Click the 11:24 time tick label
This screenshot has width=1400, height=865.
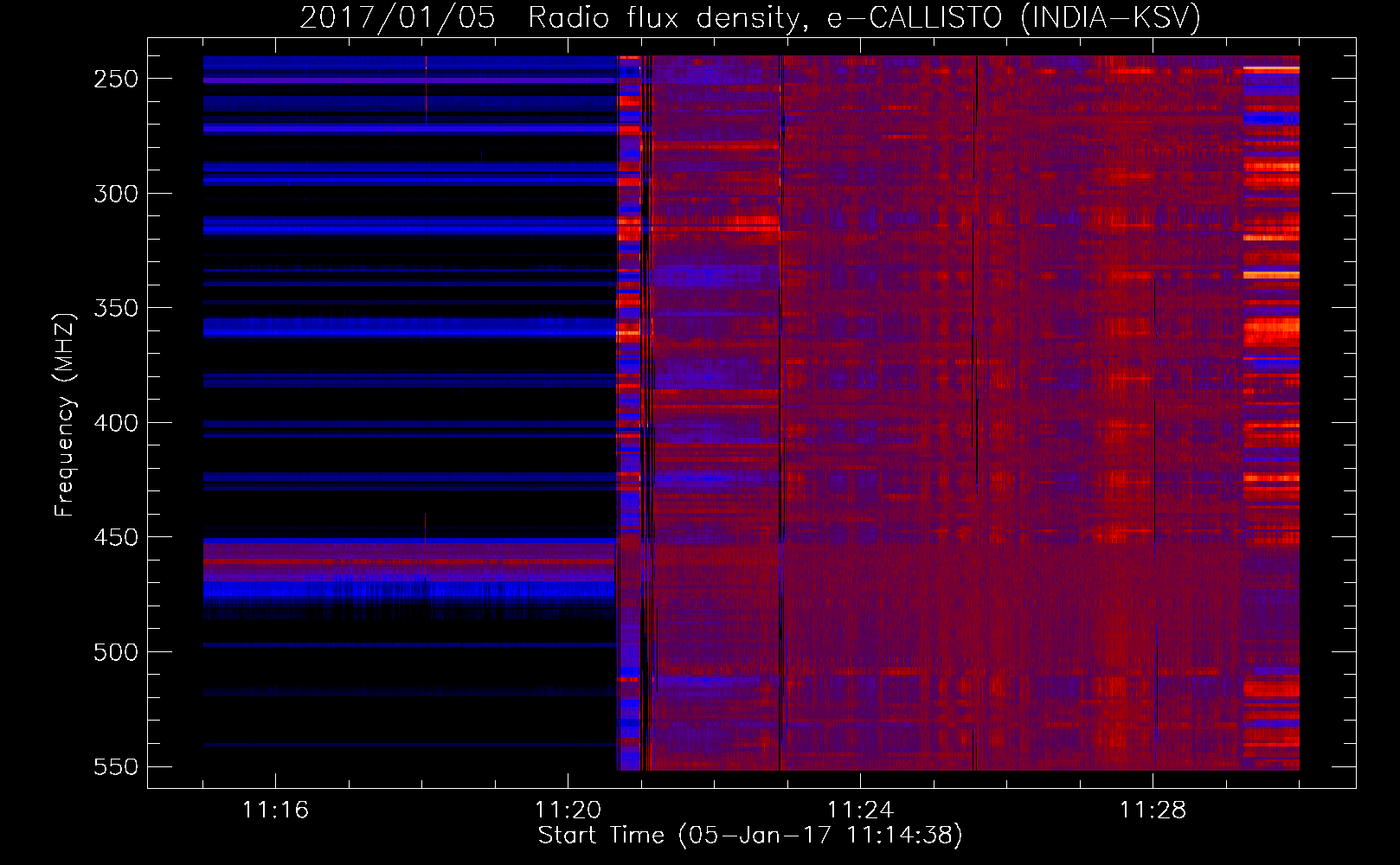click(860, 811)
